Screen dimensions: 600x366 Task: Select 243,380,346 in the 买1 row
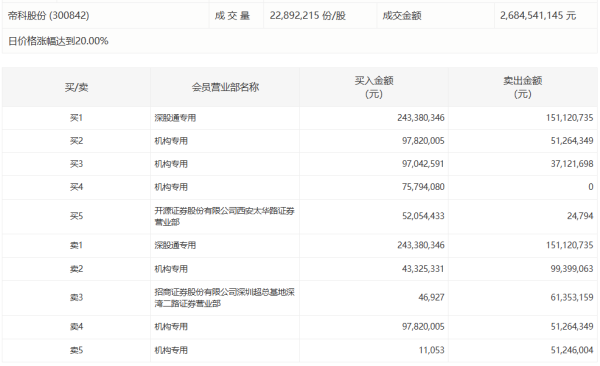click(421, 118)
